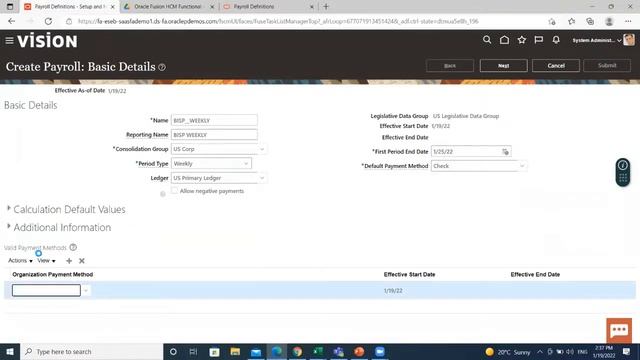The width and height of the screenshot is (640, 360).
Task: Click the Windows taskbar search box
Action: click(92, 351)
